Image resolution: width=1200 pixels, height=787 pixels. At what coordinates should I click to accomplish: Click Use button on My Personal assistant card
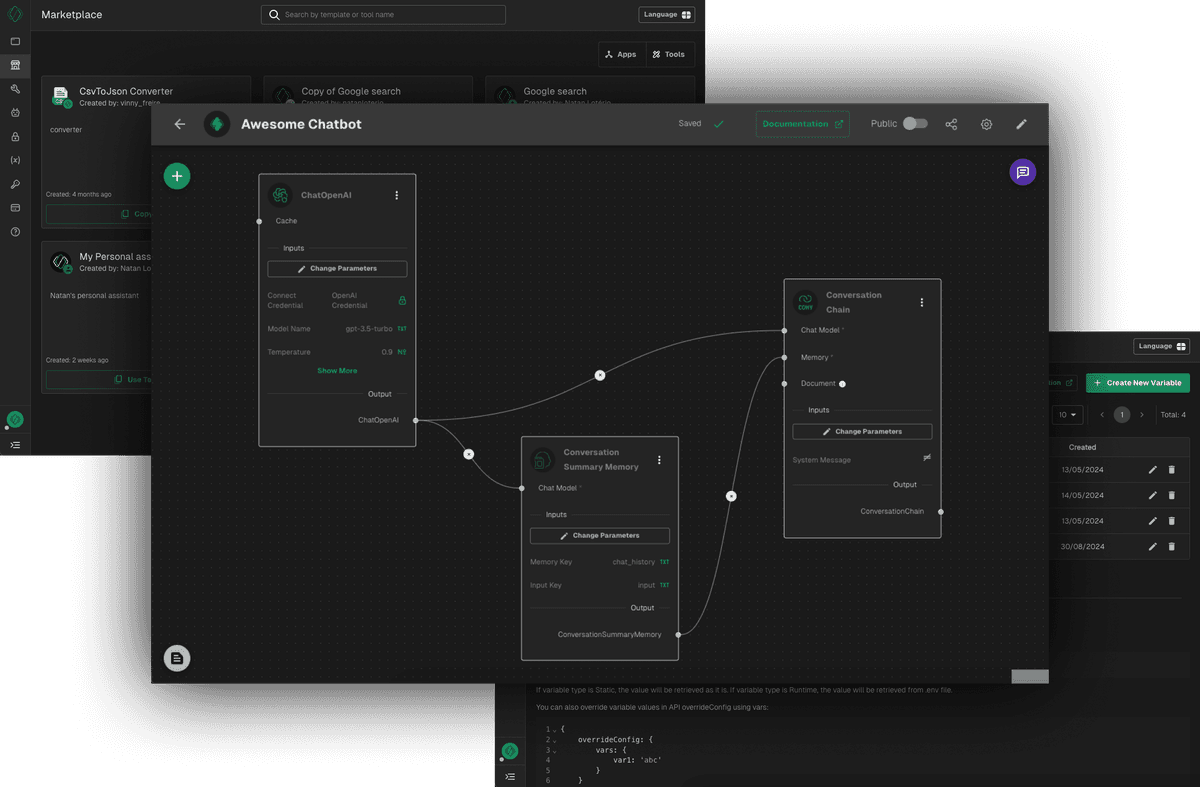coord(98,379)
